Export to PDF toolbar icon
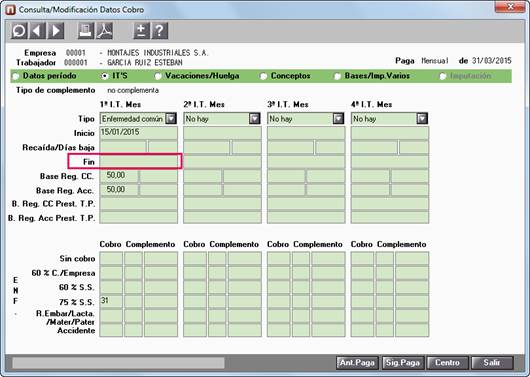Image resolution: width=530 pixels, height=377 pixels. coord(104,31)
